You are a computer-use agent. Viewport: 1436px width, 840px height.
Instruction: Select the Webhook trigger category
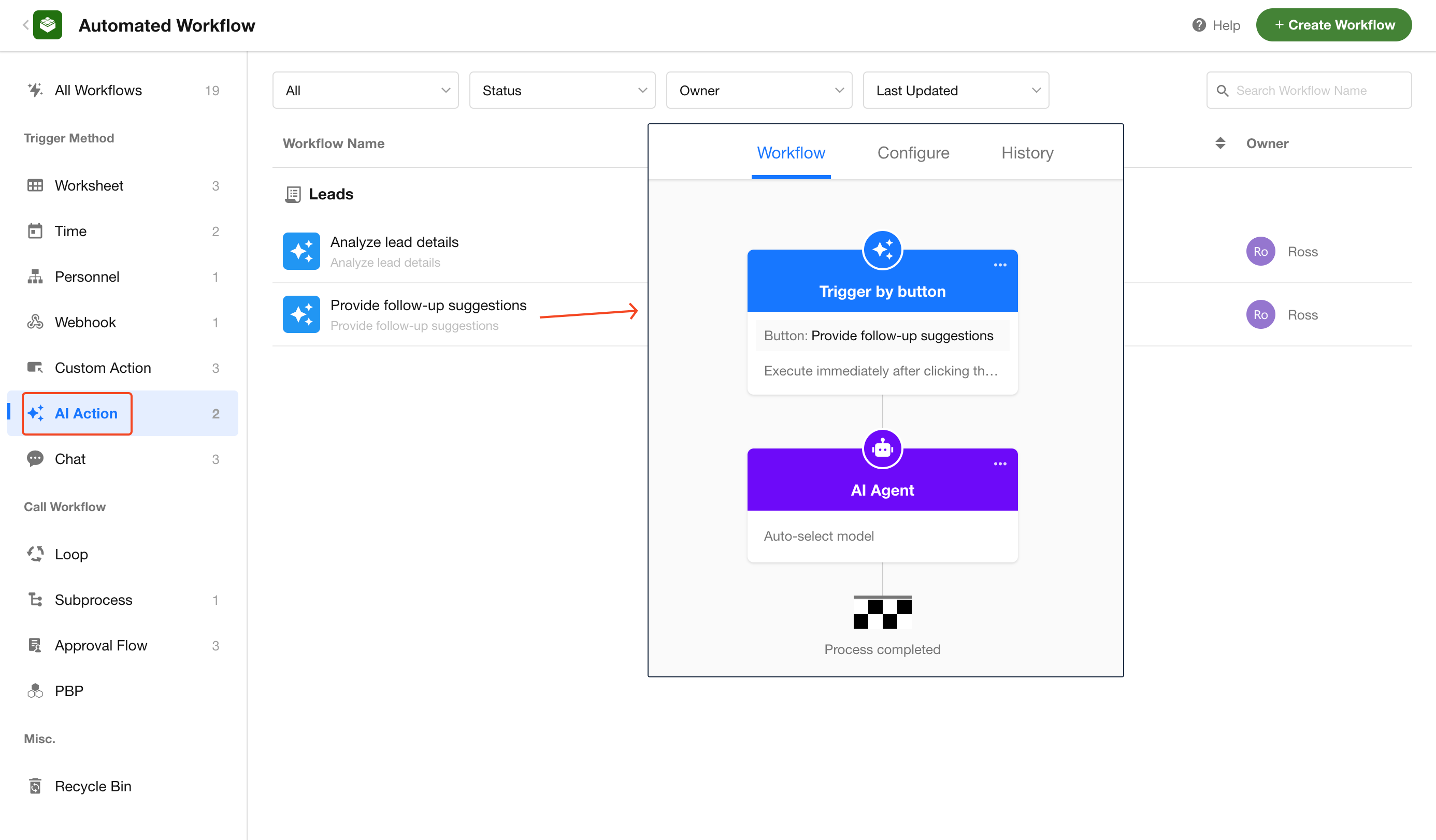pyautogui.click(x=85, y=322)
